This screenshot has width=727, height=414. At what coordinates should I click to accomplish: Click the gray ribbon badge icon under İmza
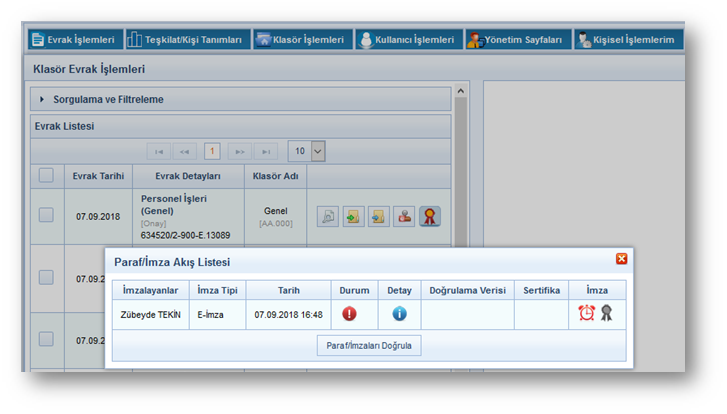pyautogui.click(x=606, y=313)
